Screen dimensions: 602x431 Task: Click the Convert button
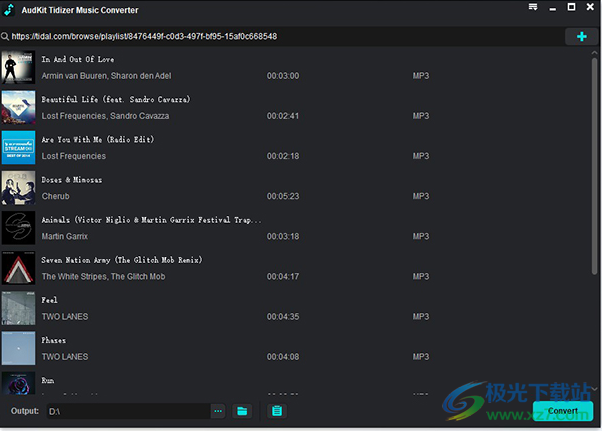tap(562, 411)
